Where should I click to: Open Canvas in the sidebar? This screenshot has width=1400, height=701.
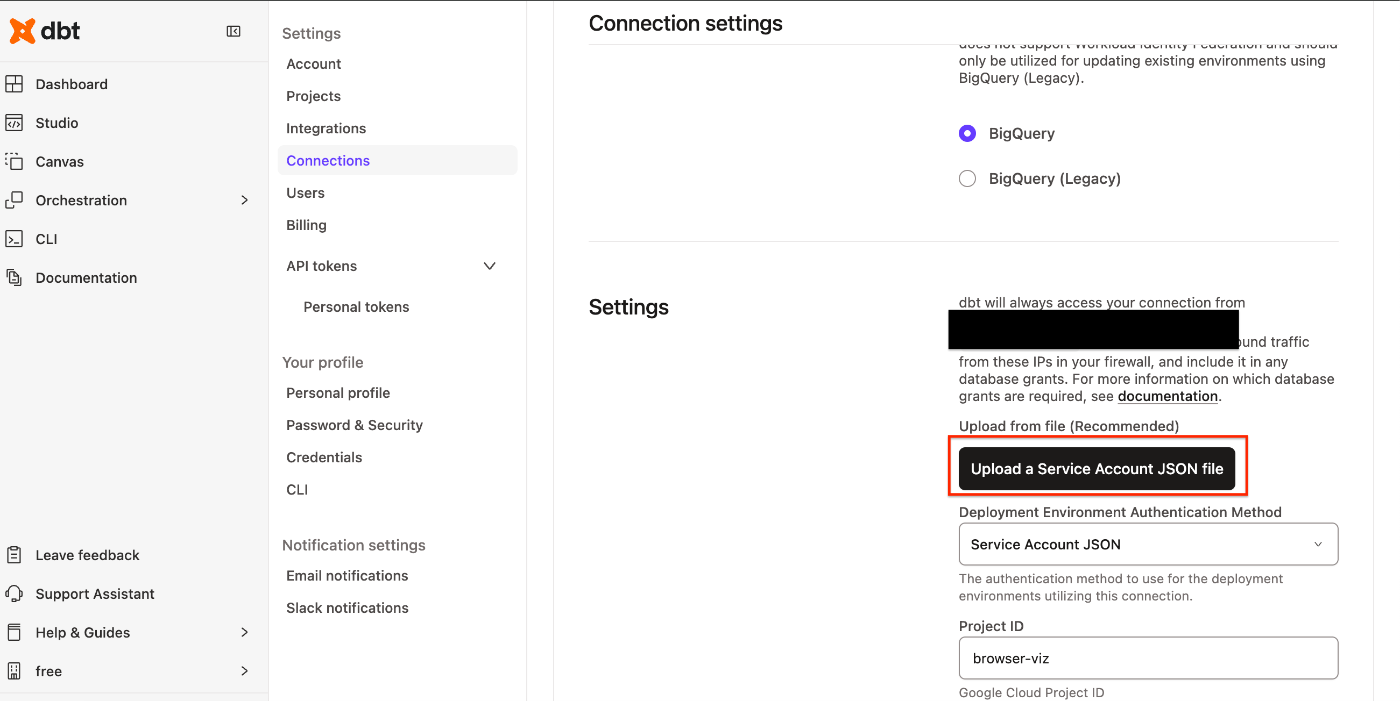click(x=60, y=161)
